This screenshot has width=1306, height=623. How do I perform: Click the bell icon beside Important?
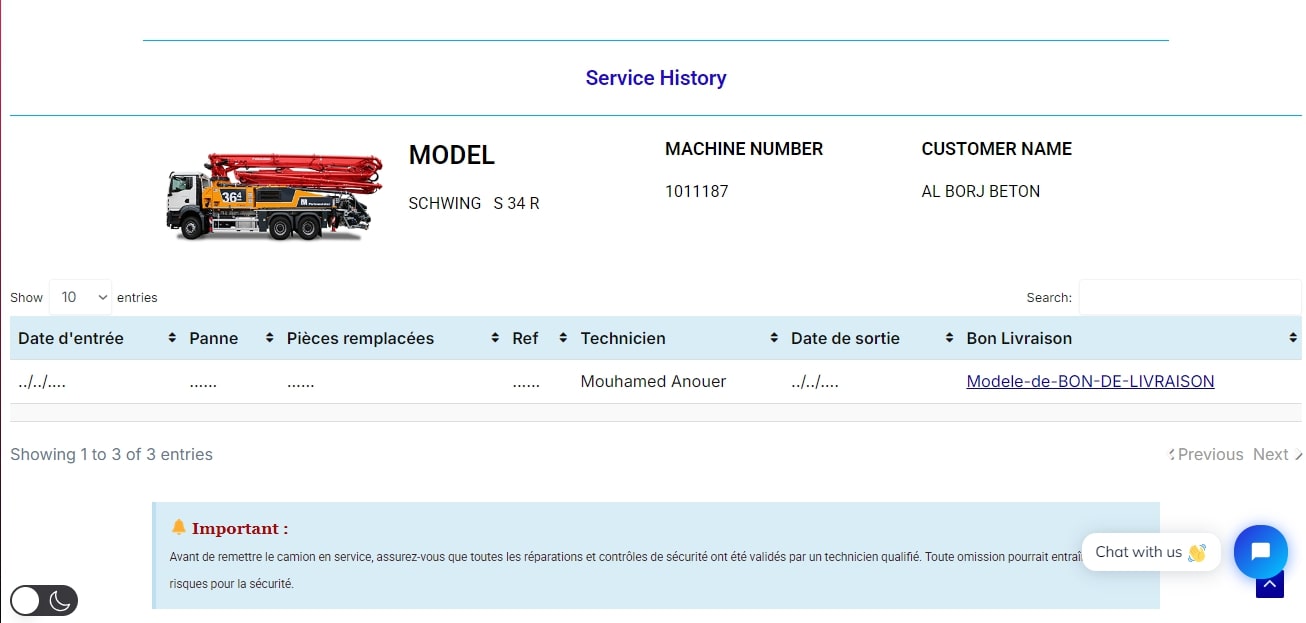179,527
